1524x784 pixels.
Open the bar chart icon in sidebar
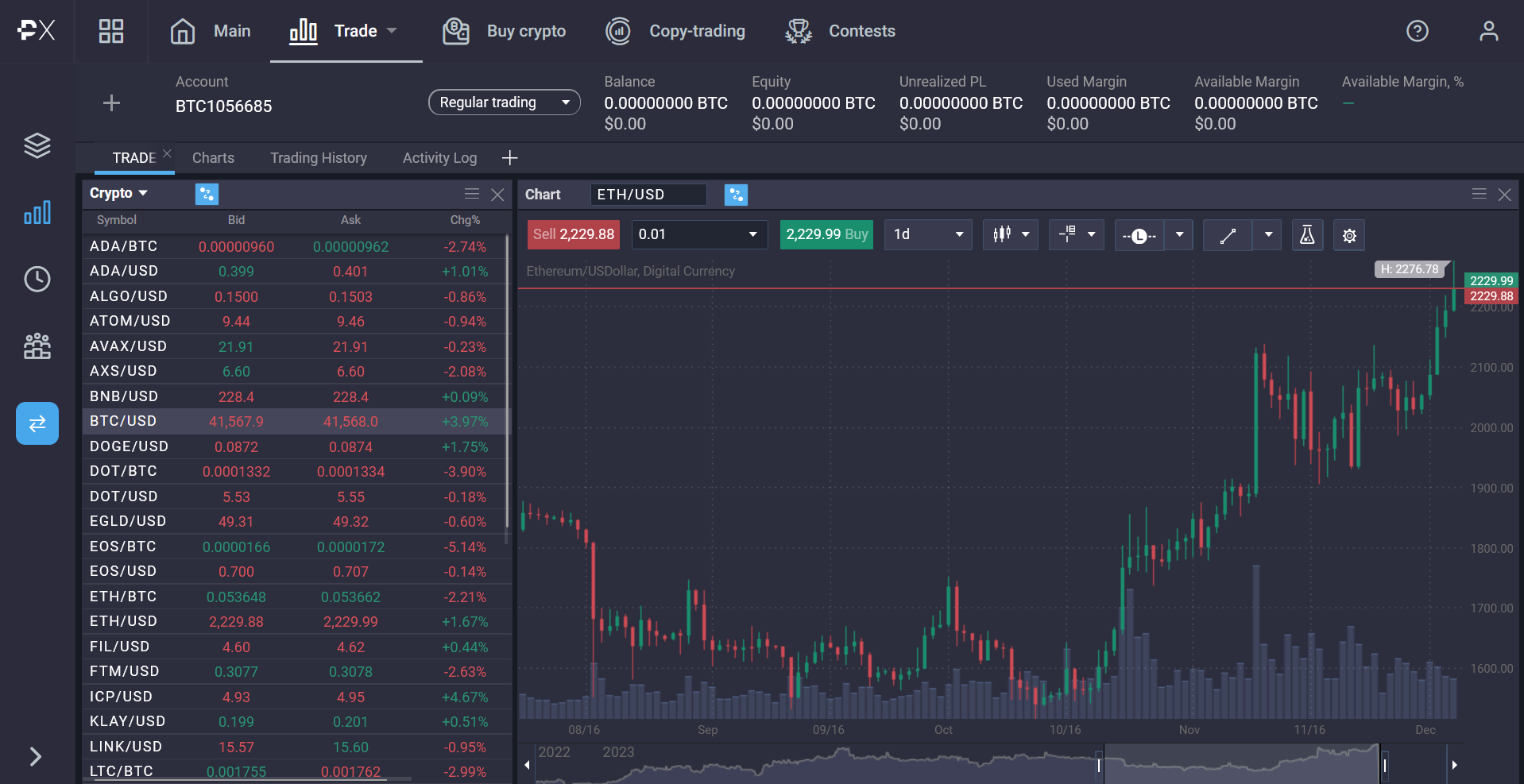pos(37,212)
